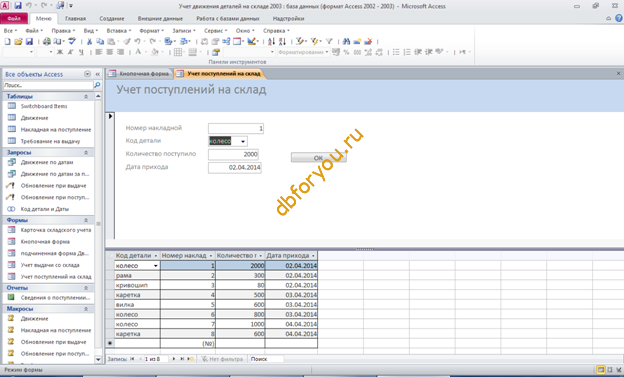Click the Print icon in the toolbar
624x377 pixels.
(x=47, y=41)
